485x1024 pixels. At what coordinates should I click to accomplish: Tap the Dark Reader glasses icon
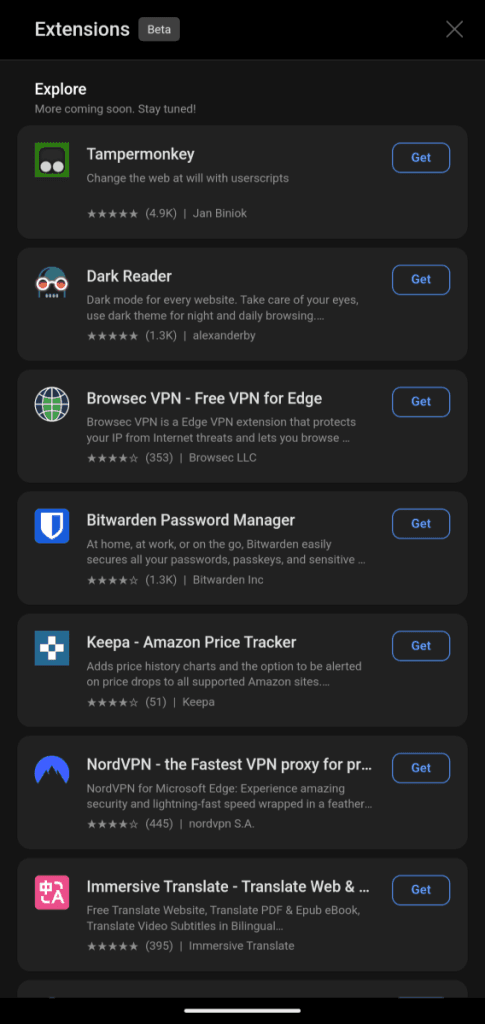[x=52, y=282]
